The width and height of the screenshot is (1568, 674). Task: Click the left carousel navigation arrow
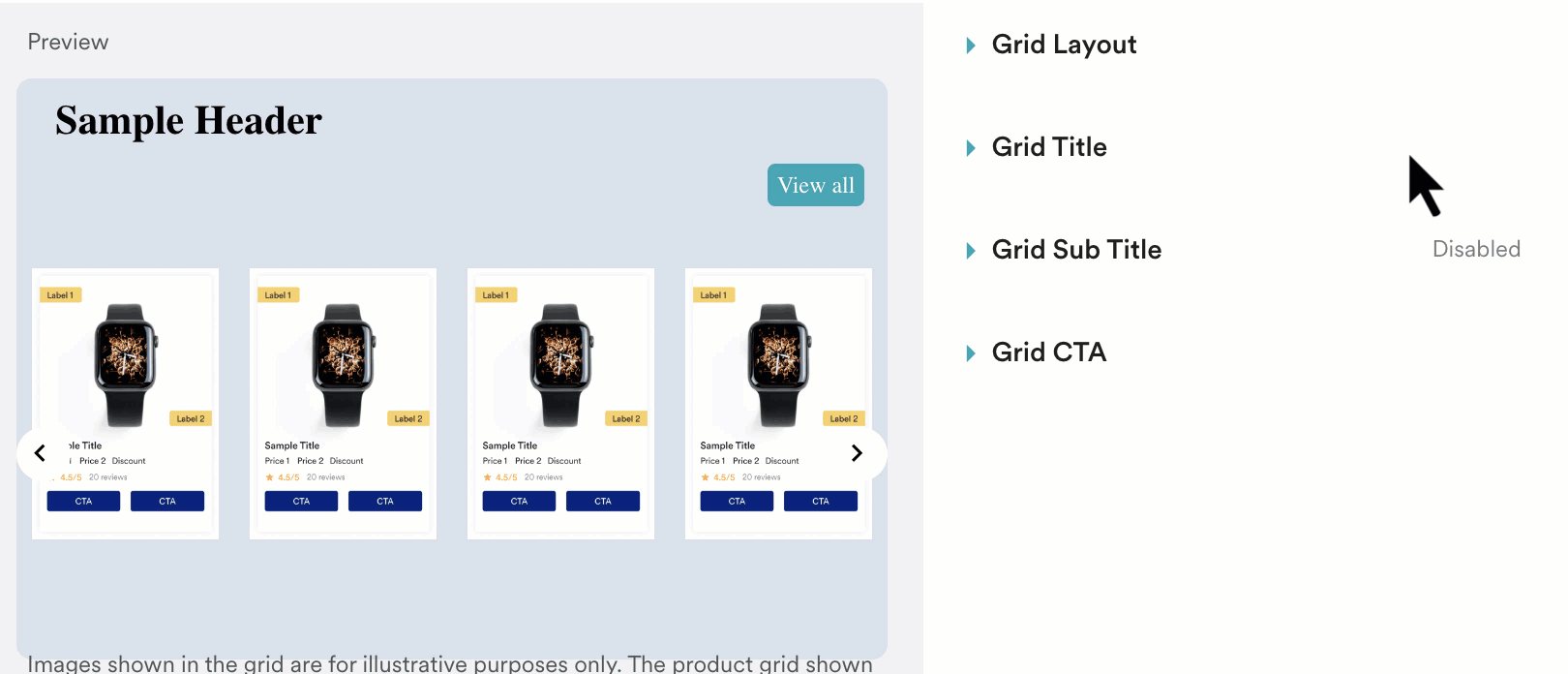click(x=40, y=452)
